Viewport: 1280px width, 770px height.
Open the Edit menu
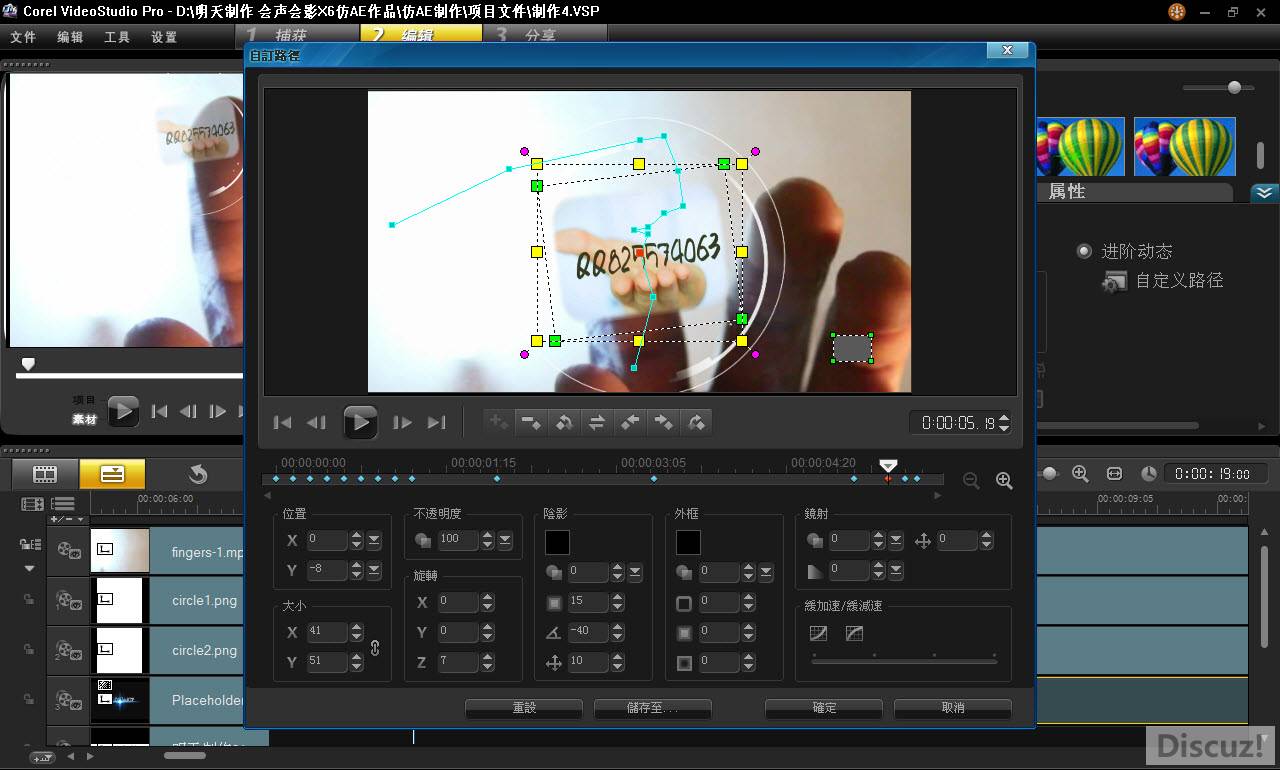coord(70,37)
